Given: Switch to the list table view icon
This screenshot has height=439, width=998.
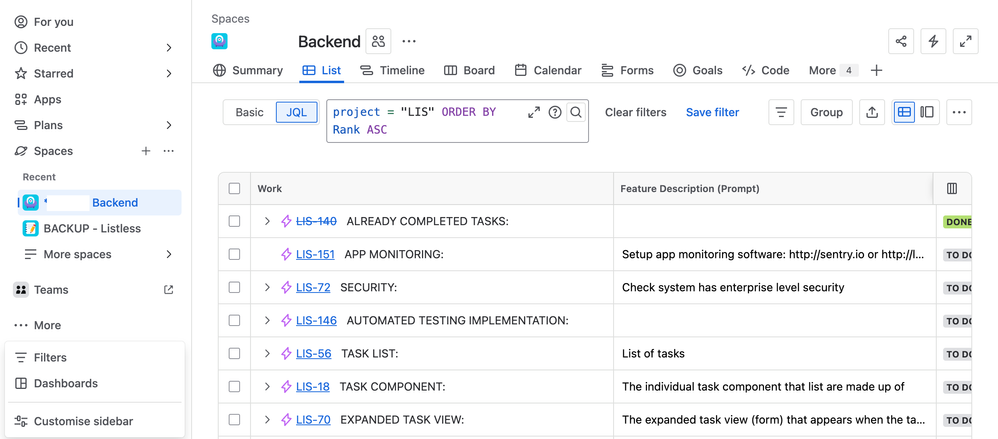Looking at the screenshot, I should pos(904,113).
